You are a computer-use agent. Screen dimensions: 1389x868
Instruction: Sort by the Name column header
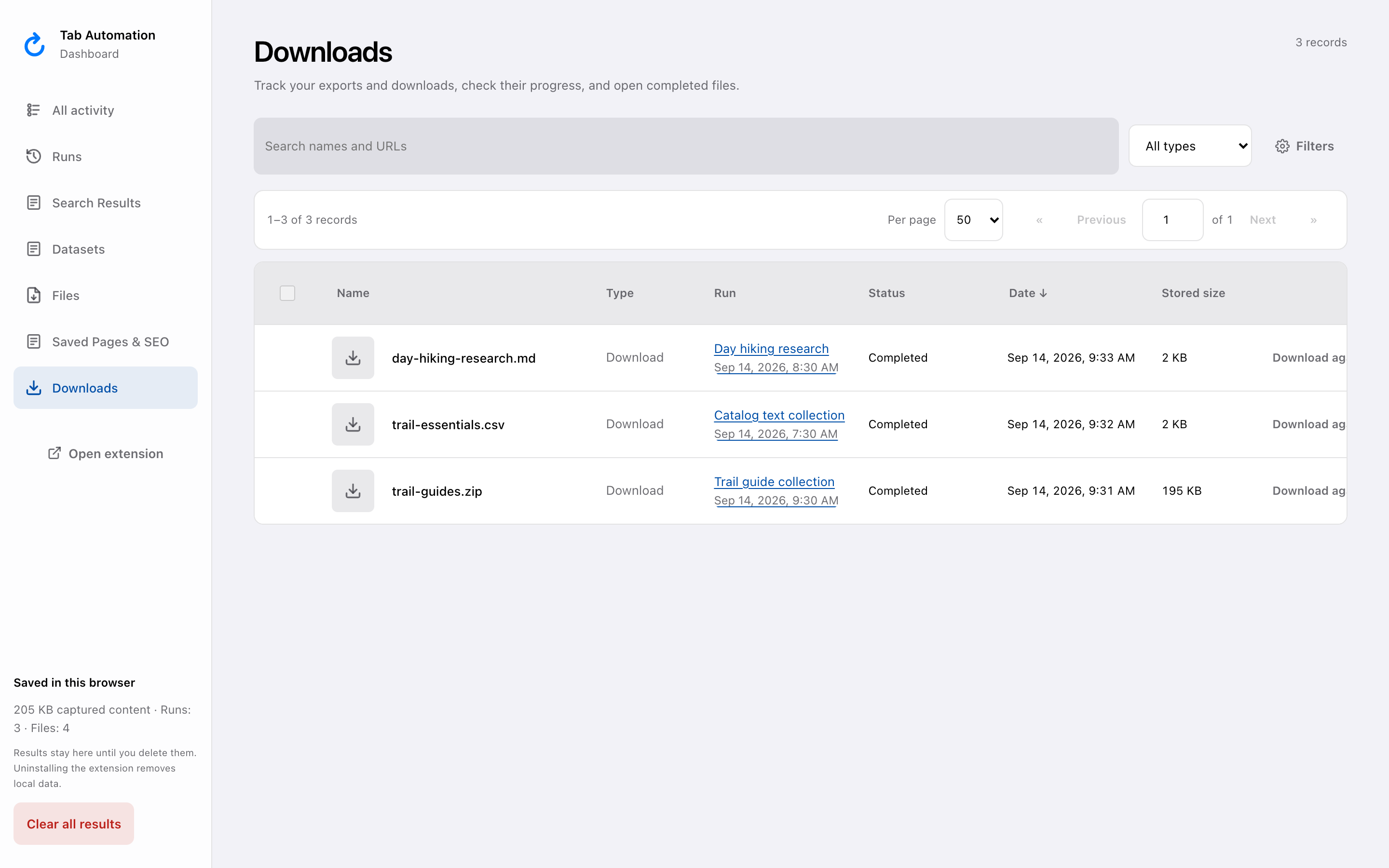click(x=353, y=293)
